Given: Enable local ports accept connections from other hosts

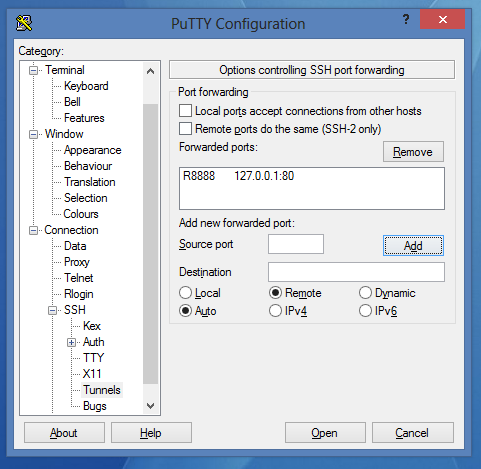Looking at the screenshot, I should 185,111.
